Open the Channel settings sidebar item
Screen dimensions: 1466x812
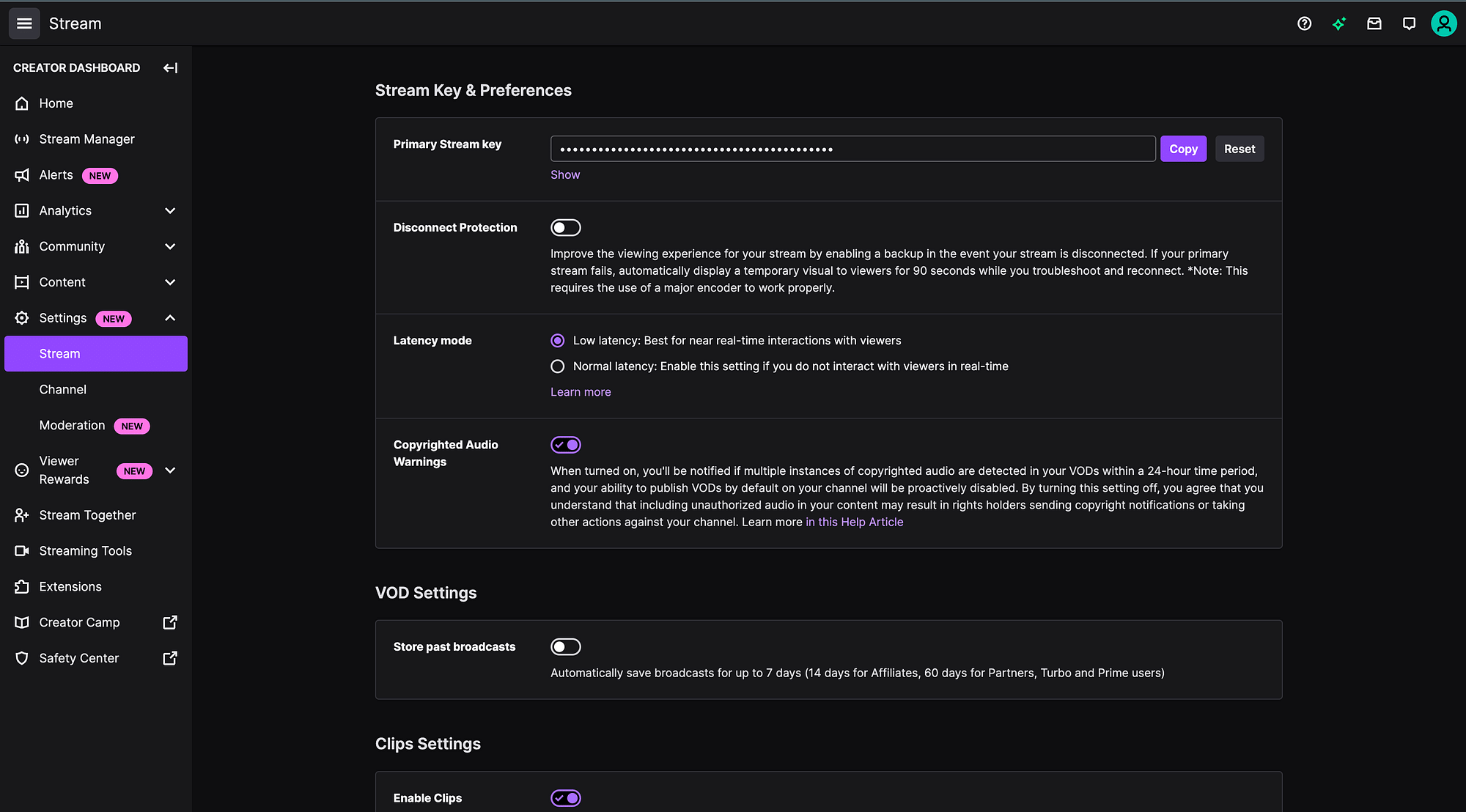(x=96, y=390)
